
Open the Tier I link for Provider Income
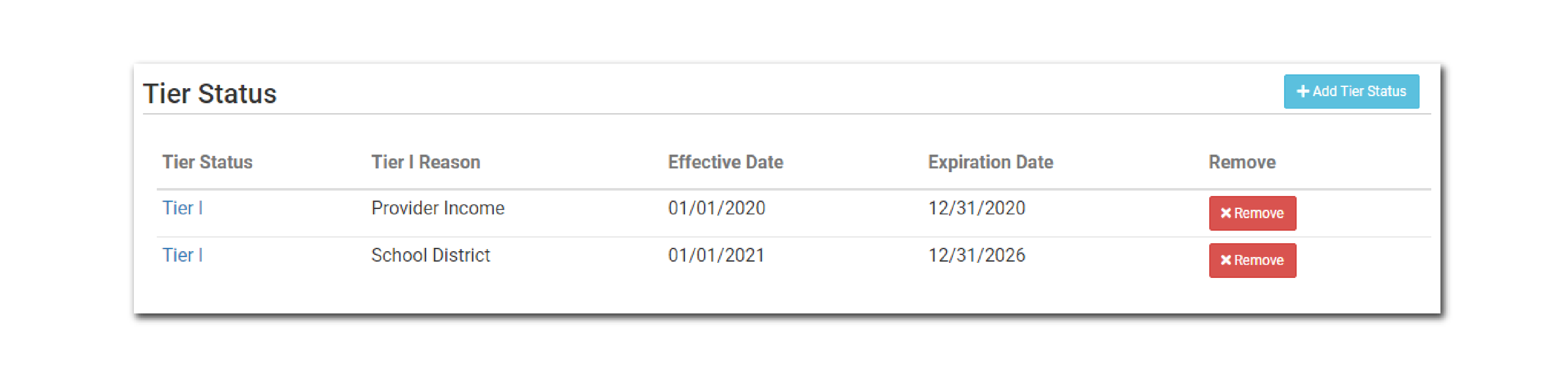tap(182, 208)
